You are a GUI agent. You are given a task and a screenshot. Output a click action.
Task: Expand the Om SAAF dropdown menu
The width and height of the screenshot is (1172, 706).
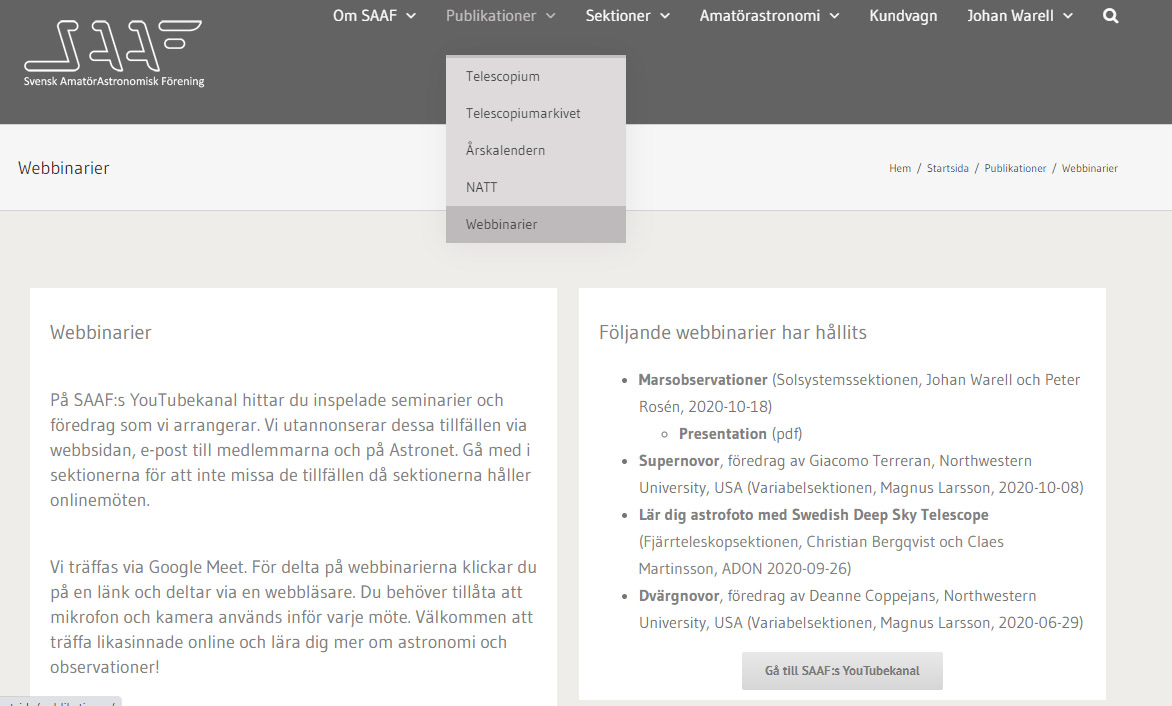374,16
